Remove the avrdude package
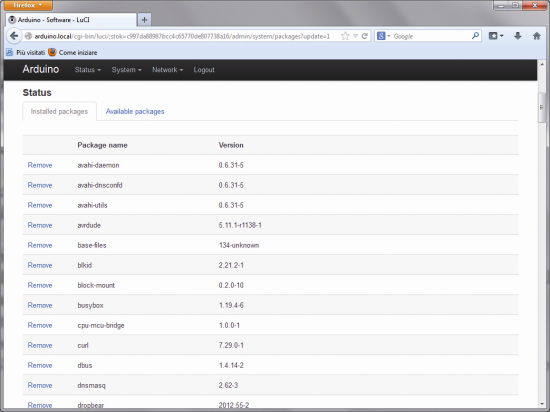The image size is (550, 412). pyautogui.click(x=40, y=225)
